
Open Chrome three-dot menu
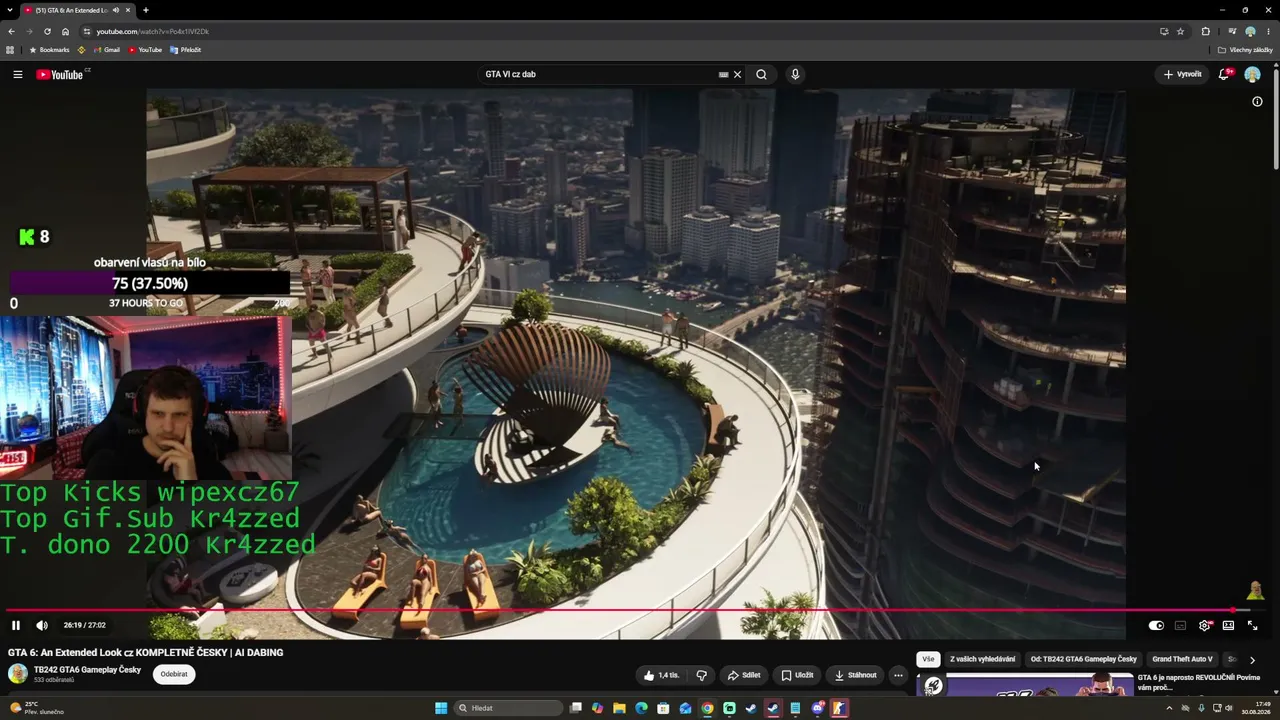point(1268,31)
